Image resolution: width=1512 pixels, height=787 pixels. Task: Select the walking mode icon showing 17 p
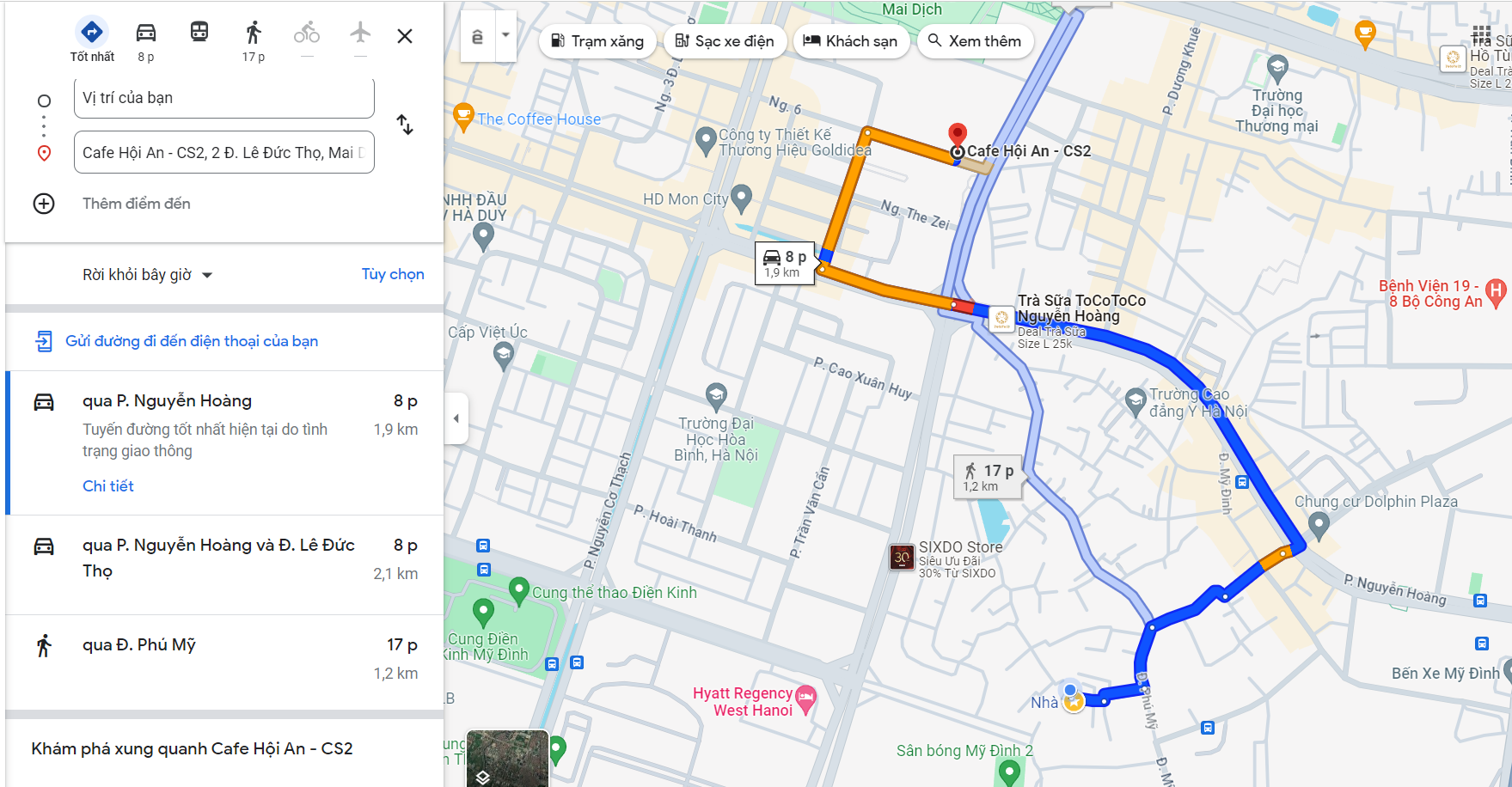click(252, 32)
